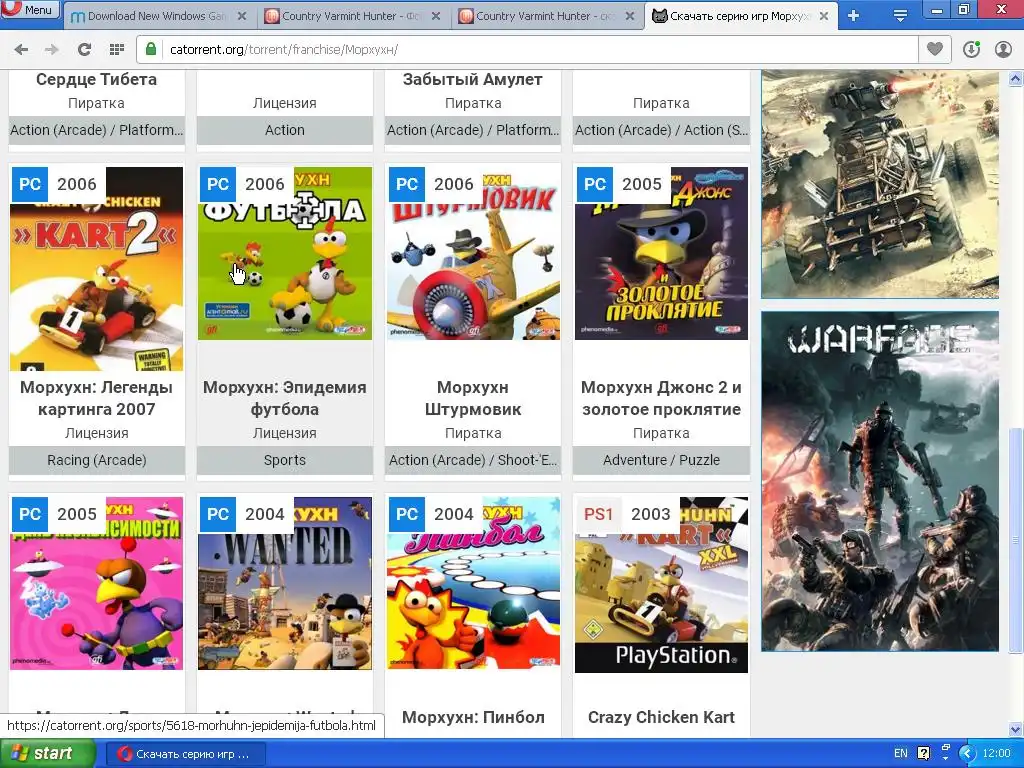Select Opera taskbar item Скачать серию игр
This screenshot has width=1024, height=768.
click(x=185, y=754)
